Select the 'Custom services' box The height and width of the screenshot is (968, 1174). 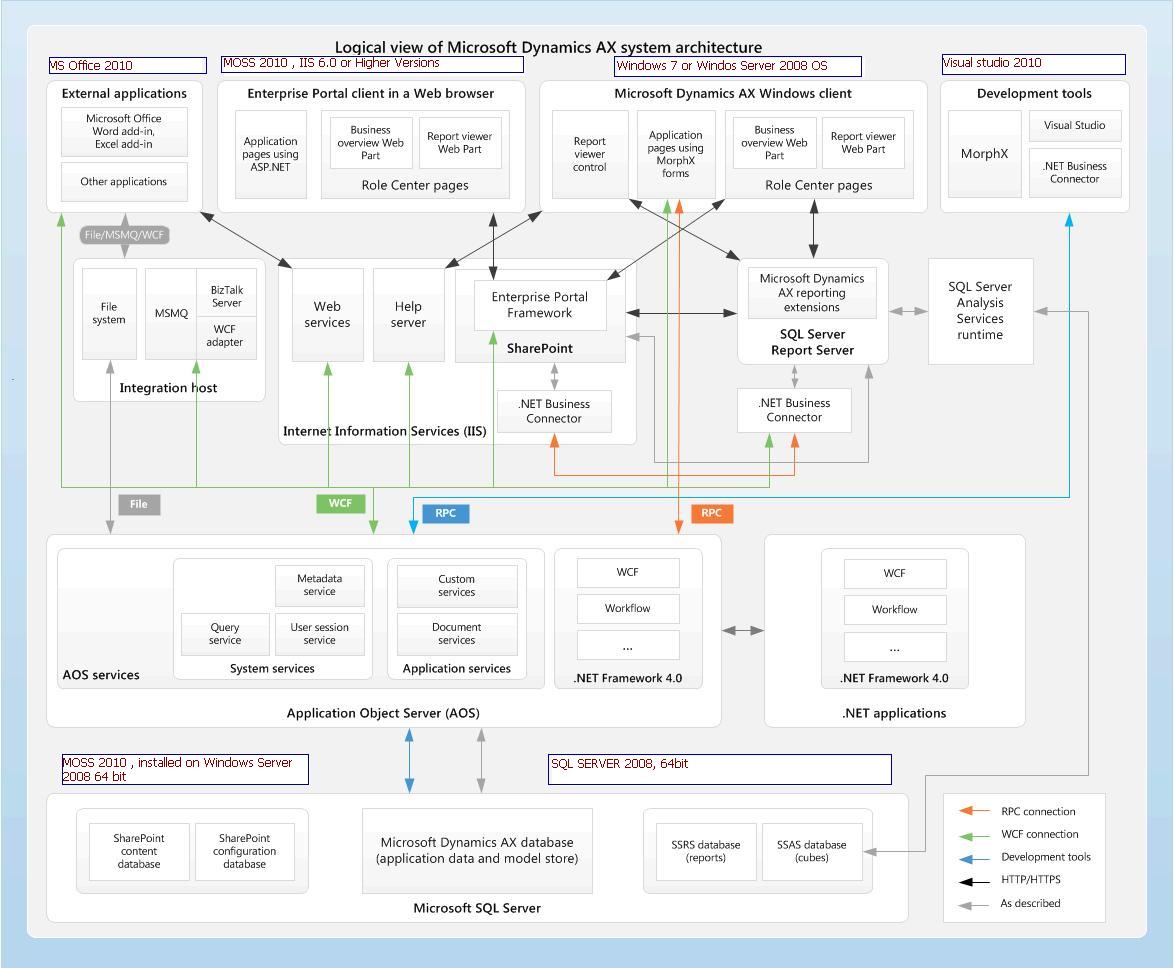pos(457,586)
